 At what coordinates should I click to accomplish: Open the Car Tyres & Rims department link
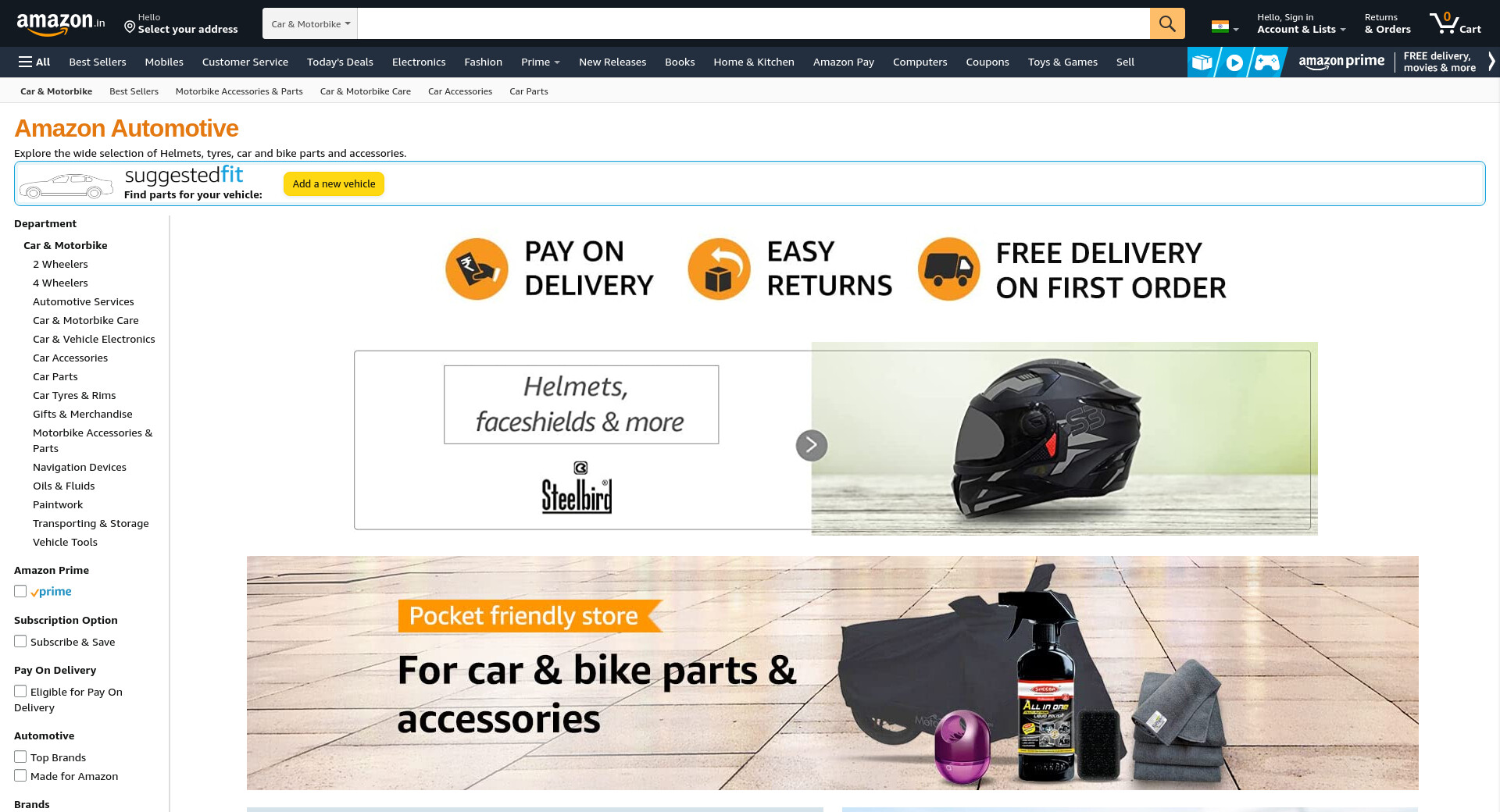74,395
